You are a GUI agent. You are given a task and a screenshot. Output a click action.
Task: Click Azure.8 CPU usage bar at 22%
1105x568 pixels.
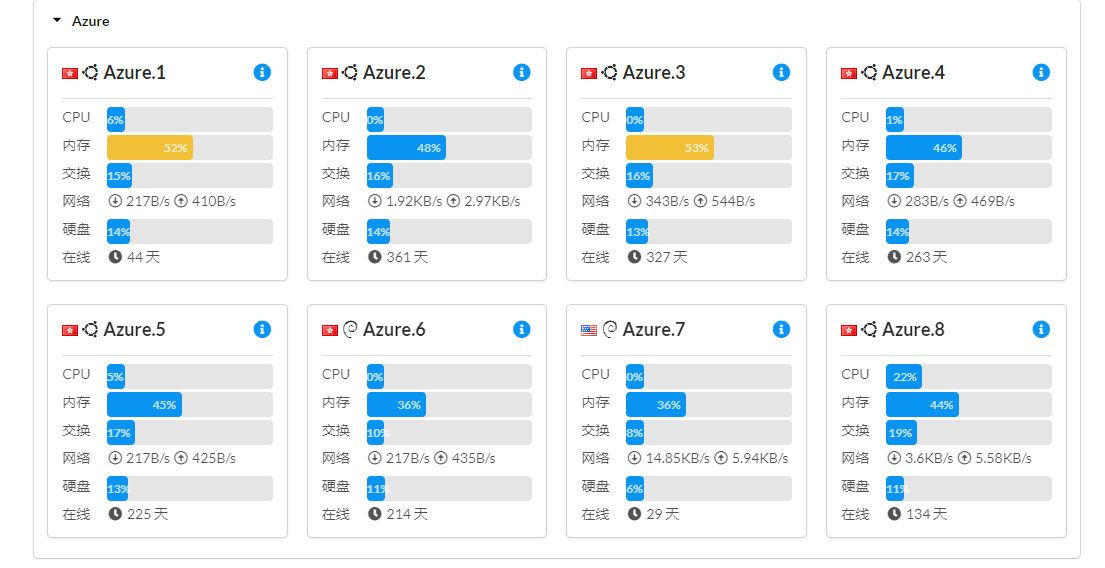coord(903,376)
